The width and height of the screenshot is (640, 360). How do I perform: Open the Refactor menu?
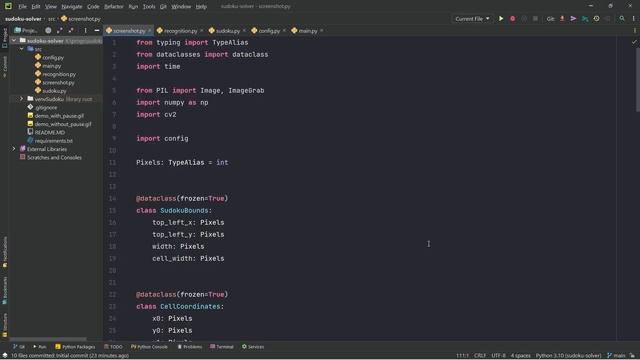tap(114, 7)
